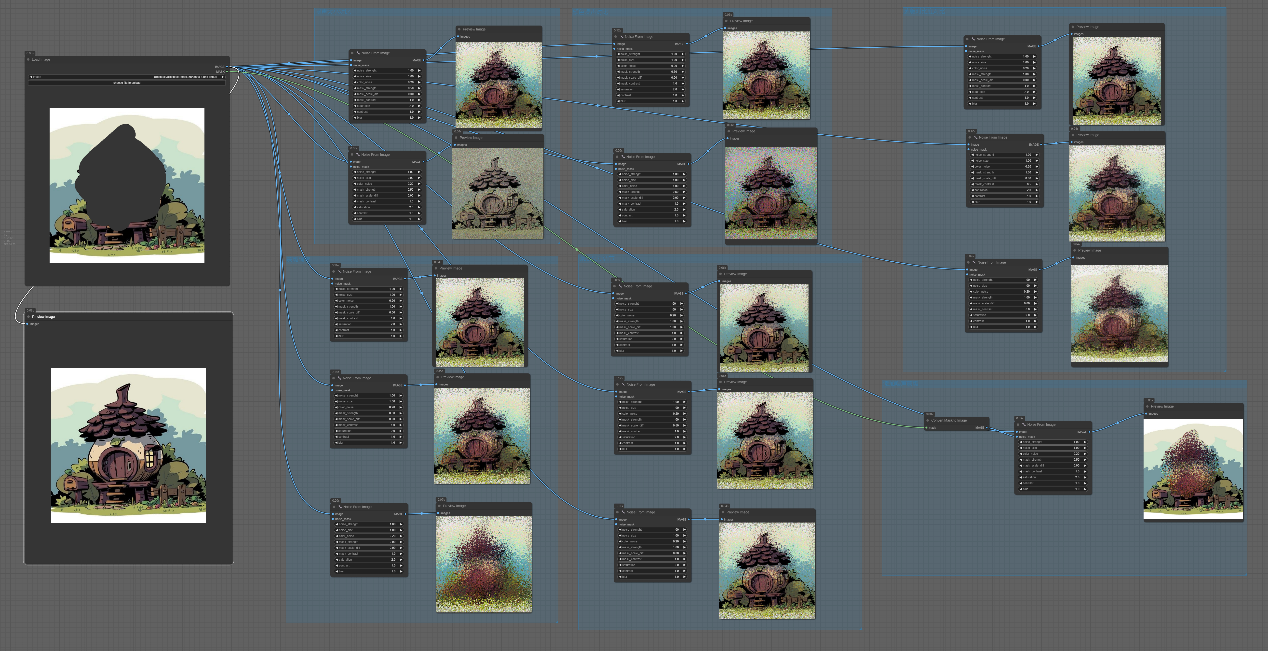Increment first value of noise node beside Convert Mask
This screenshot has width=1268, height=651.
1086,443
